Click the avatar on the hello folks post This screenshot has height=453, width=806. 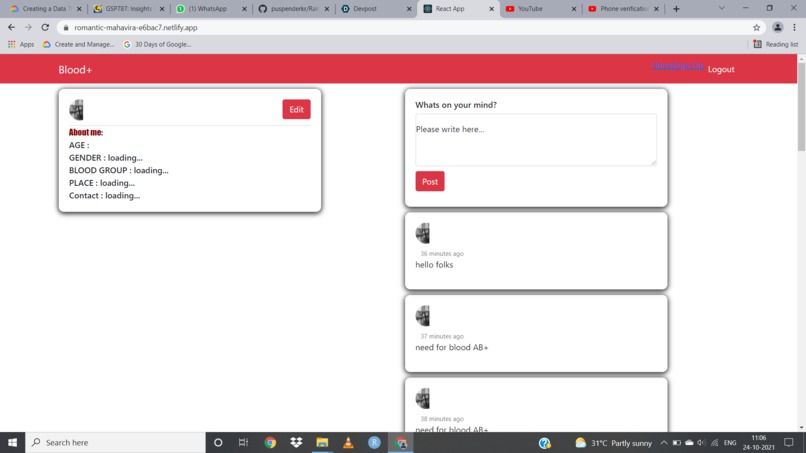click(423, 233)
